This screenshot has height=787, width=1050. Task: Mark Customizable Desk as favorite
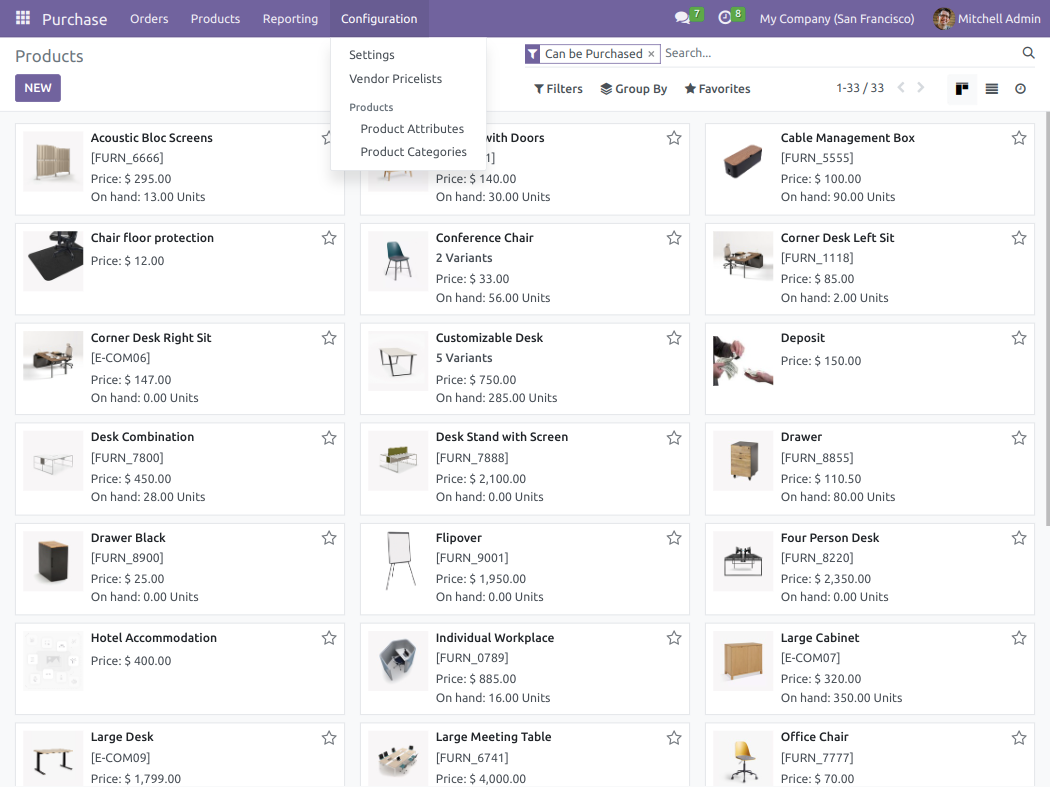coord(673,338)
